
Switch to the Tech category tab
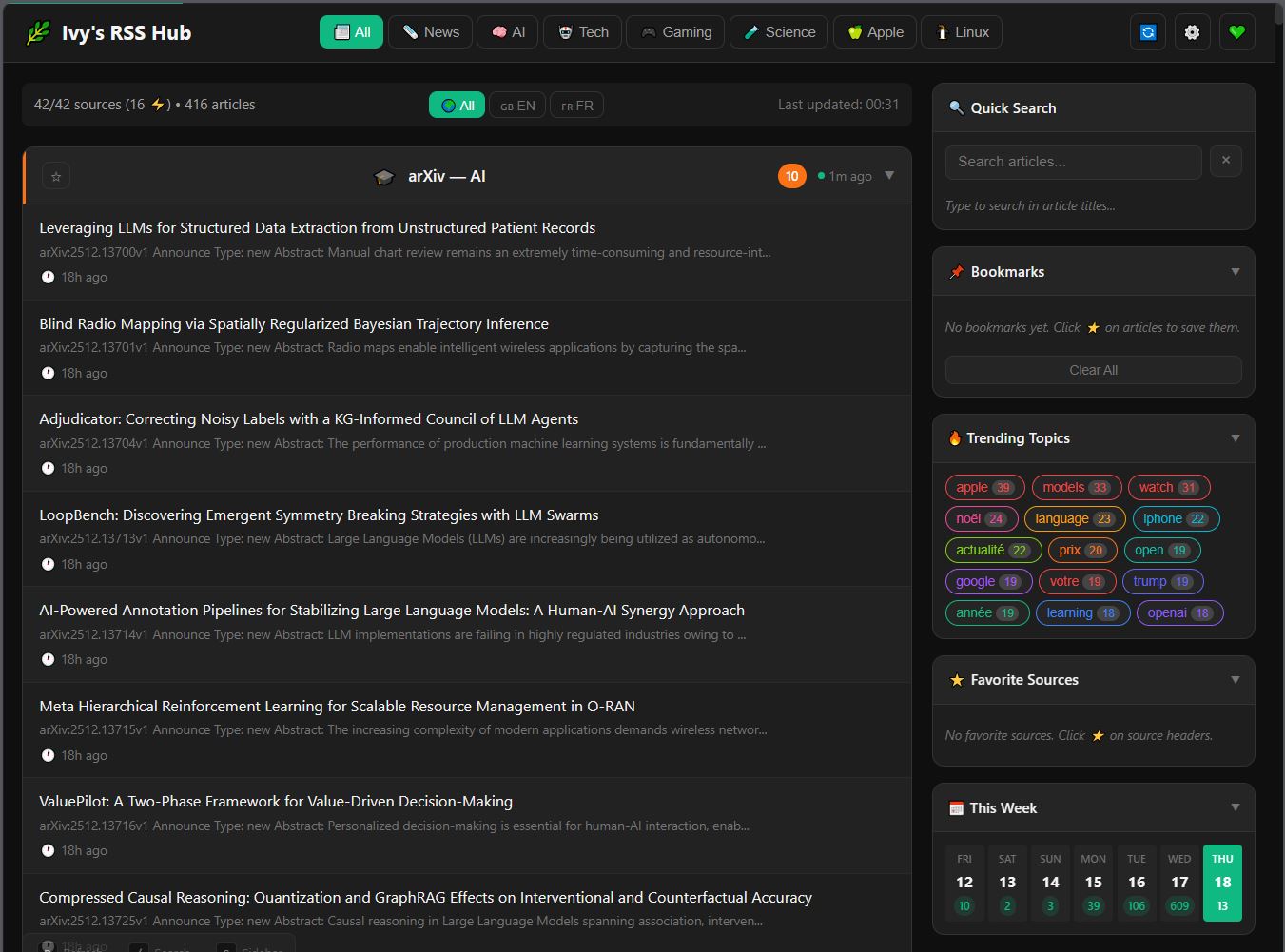pyautogui.click(x=583, y=32)
